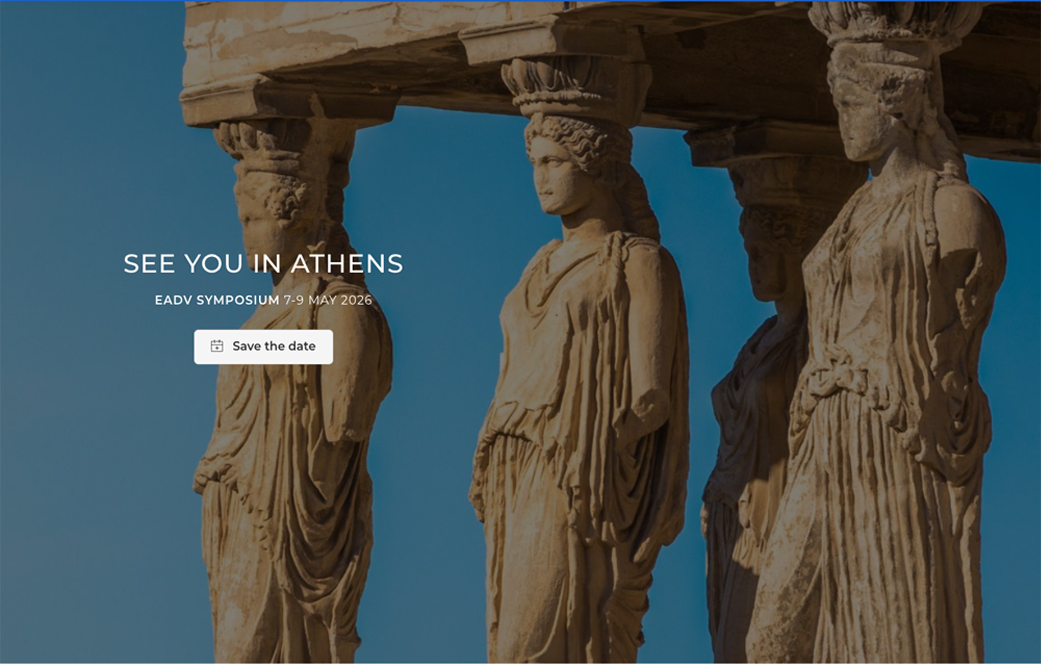Image resolution: width=1041 pixels, height=667 pixels.
Task: Click the EADV SYMPOSIUM label
Action: (x=217, y=300)
